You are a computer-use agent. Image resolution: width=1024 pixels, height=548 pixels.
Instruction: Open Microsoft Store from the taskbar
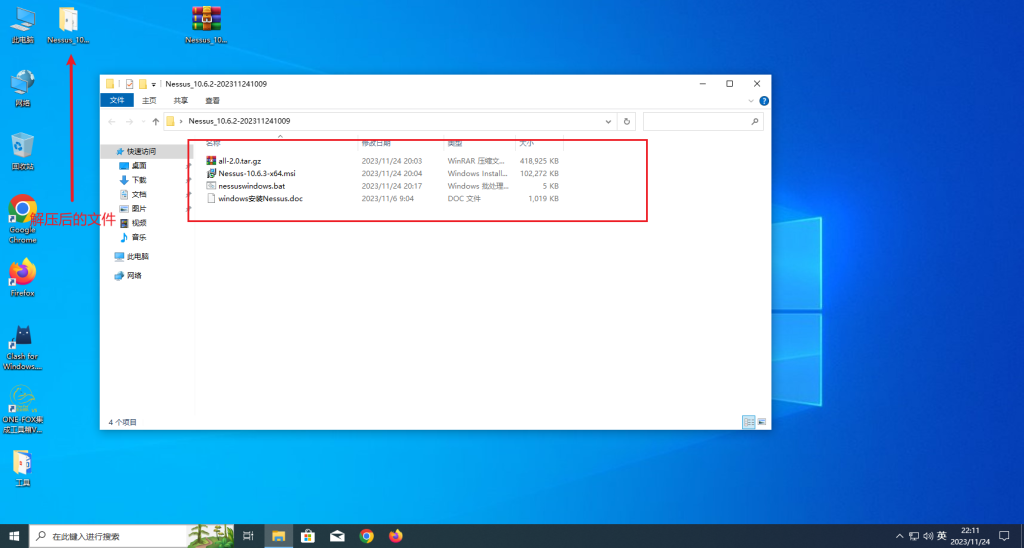[308, 536]
